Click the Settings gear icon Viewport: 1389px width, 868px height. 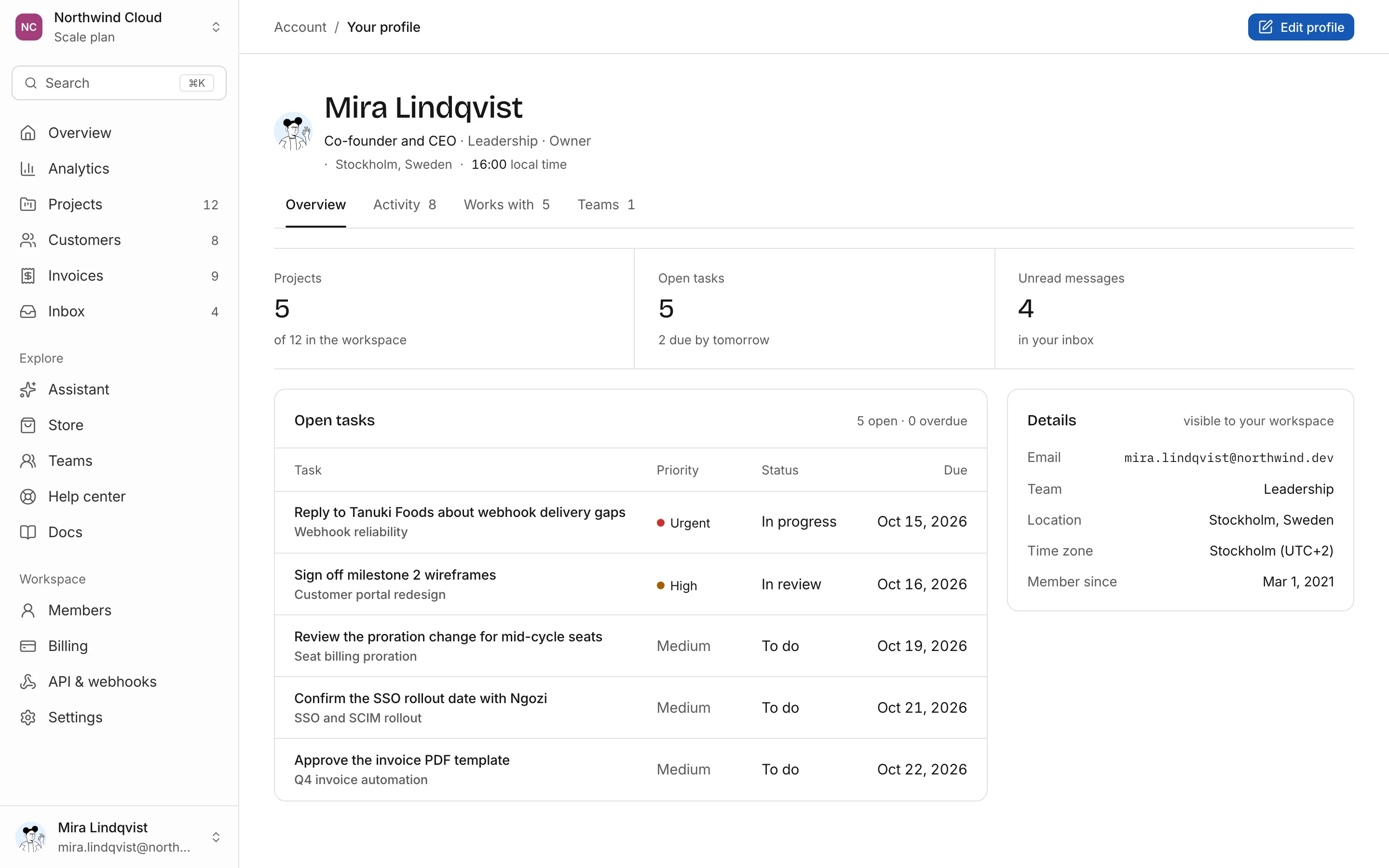pyautogui.click(x=27, y=717)
